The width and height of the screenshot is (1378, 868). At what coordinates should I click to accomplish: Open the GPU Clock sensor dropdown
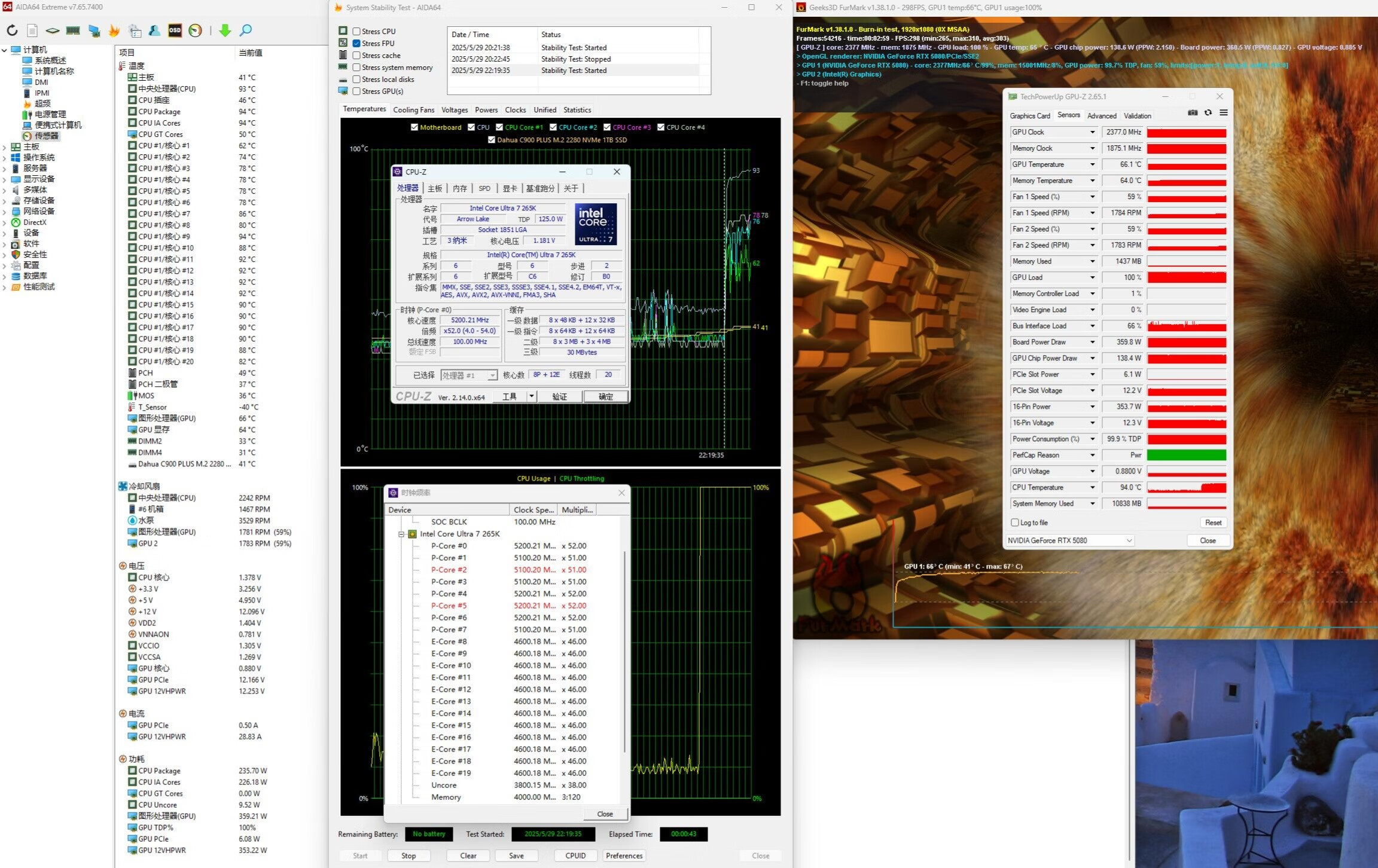point(1092,132)
